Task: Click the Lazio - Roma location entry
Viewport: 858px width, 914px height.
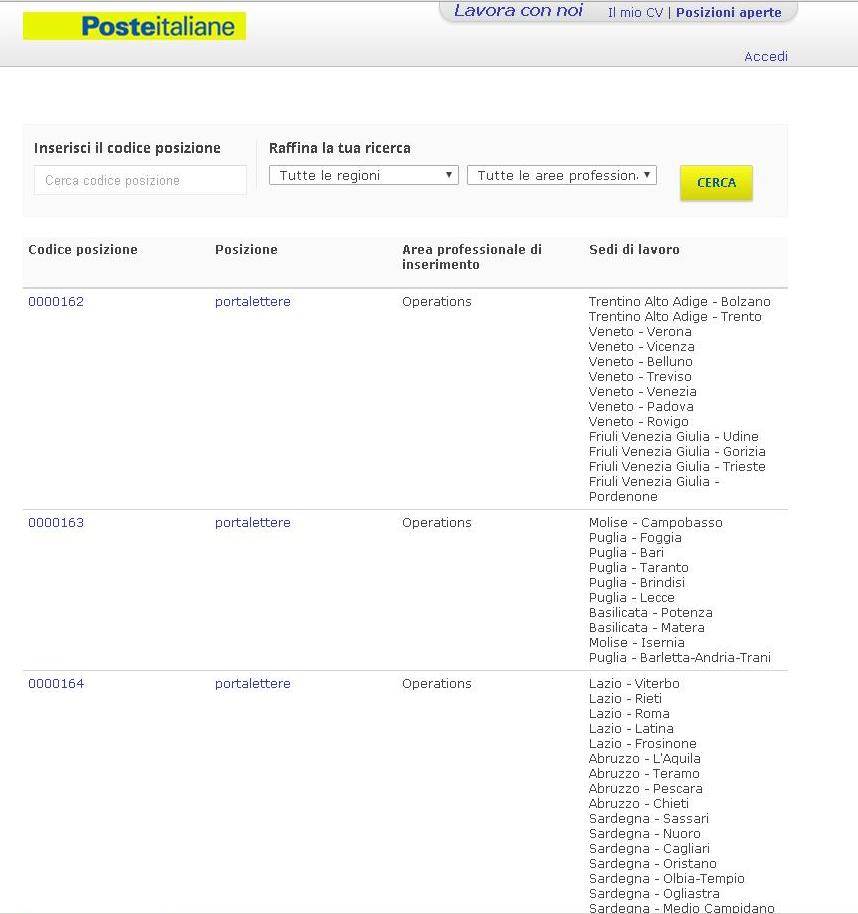Action: pyautogui.click(x=629, y=714)
